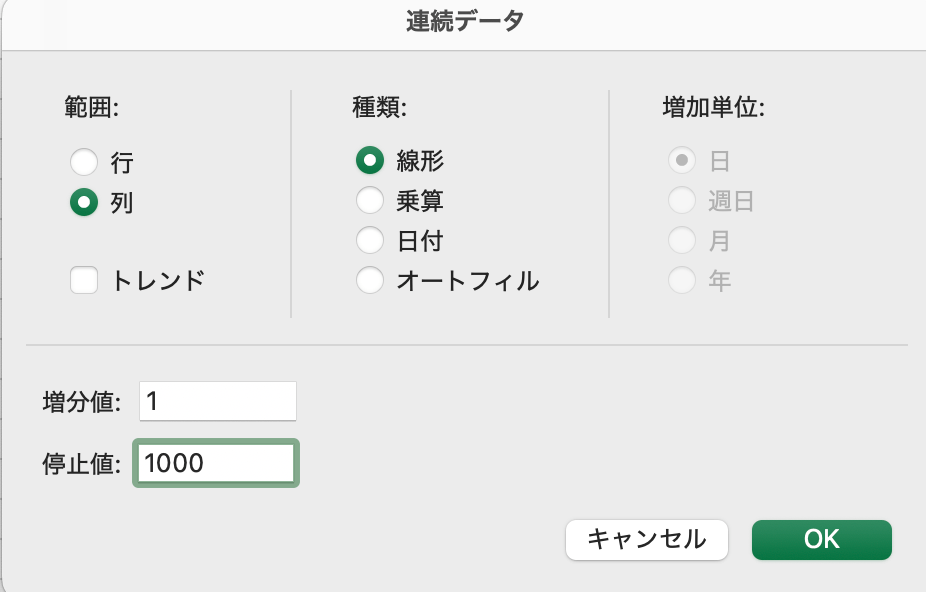Select the 月 option under 増加単位
The height and width of the screenshot is (592, 926).
click(681, 241)
